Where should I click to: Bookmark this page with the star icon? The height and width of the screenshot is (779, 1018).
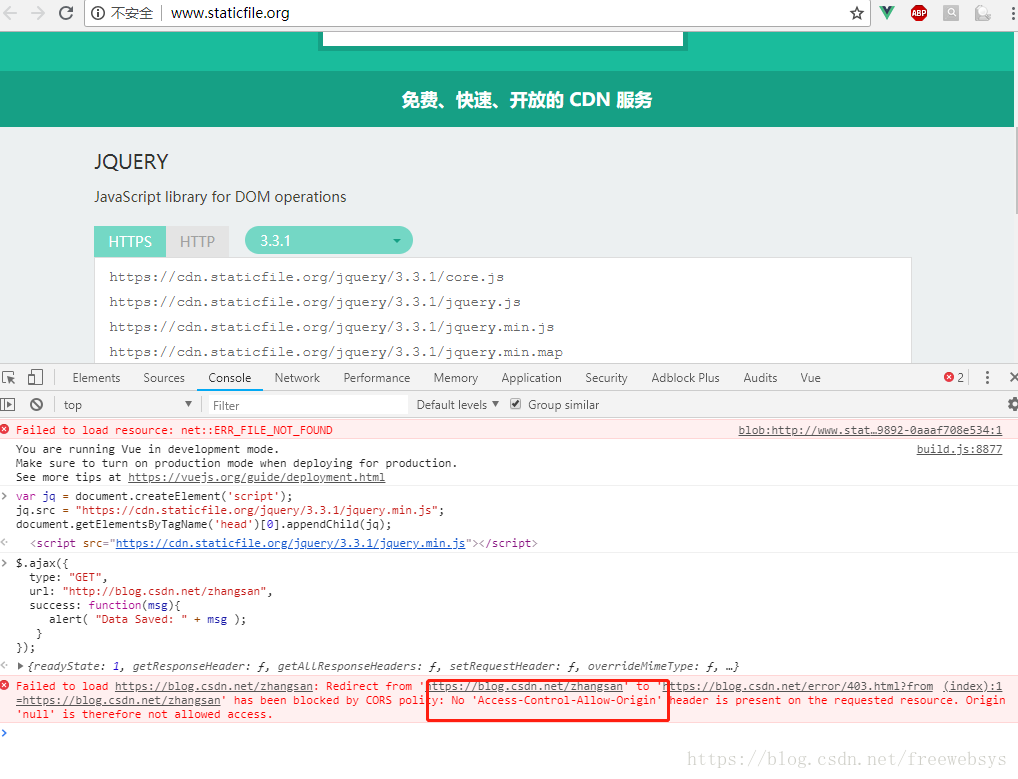pyautogui.click(x=856, y=13)
